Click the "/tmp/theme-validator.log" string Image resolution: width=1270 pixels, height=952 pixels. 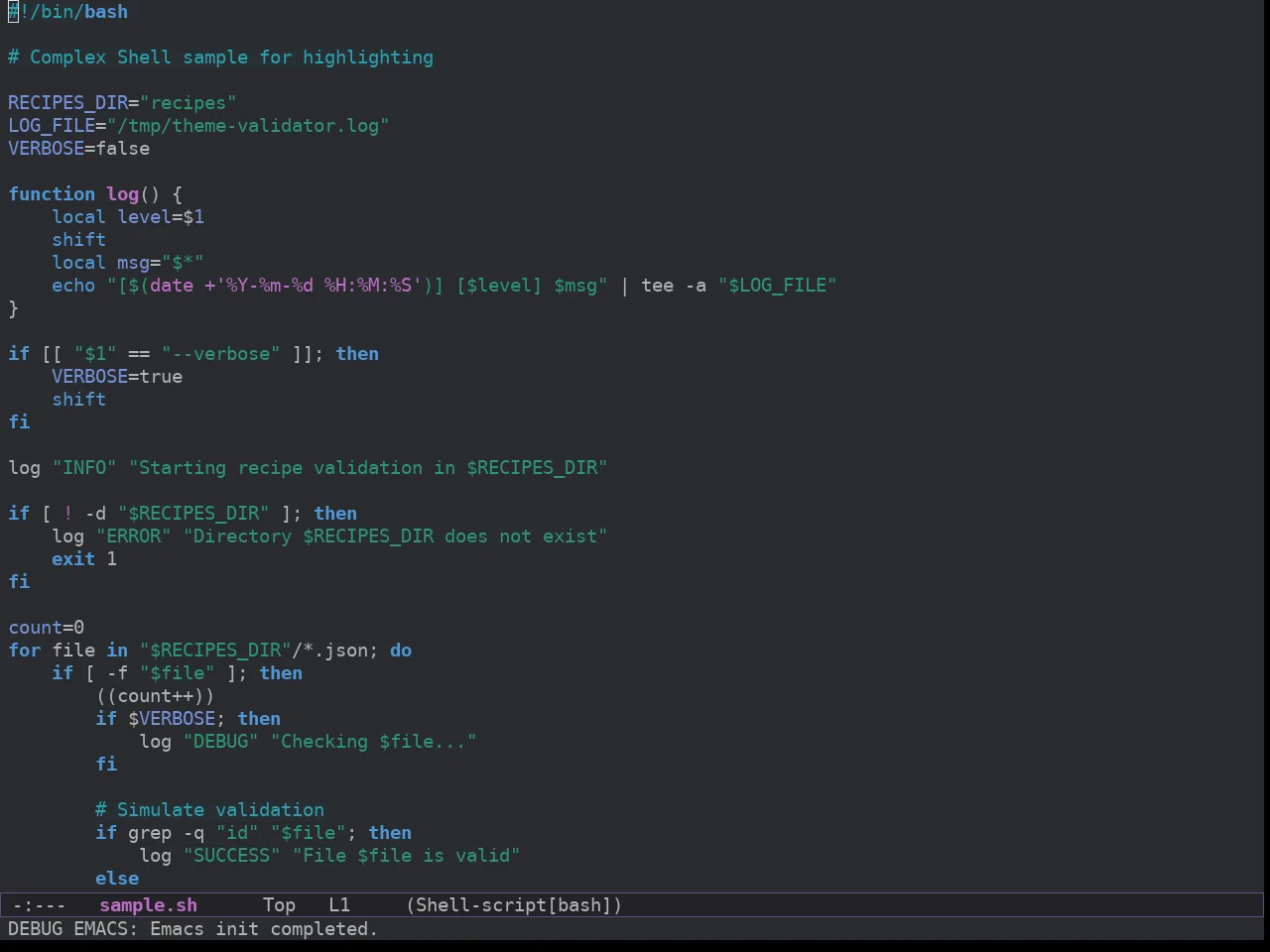point(248,126)
